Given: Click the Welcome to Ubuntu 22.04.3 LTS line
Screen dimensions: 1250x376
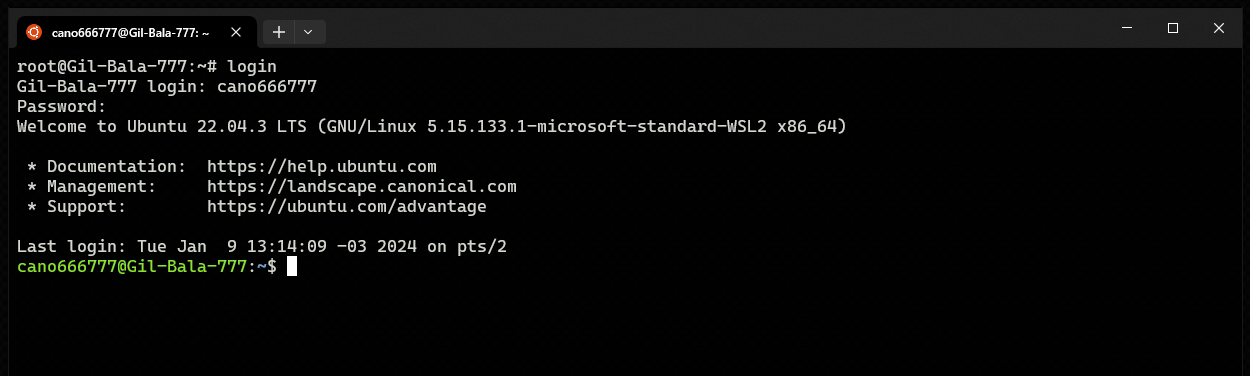Looking at the screenshot, I should pyautogui.click(x=432, y=126).
